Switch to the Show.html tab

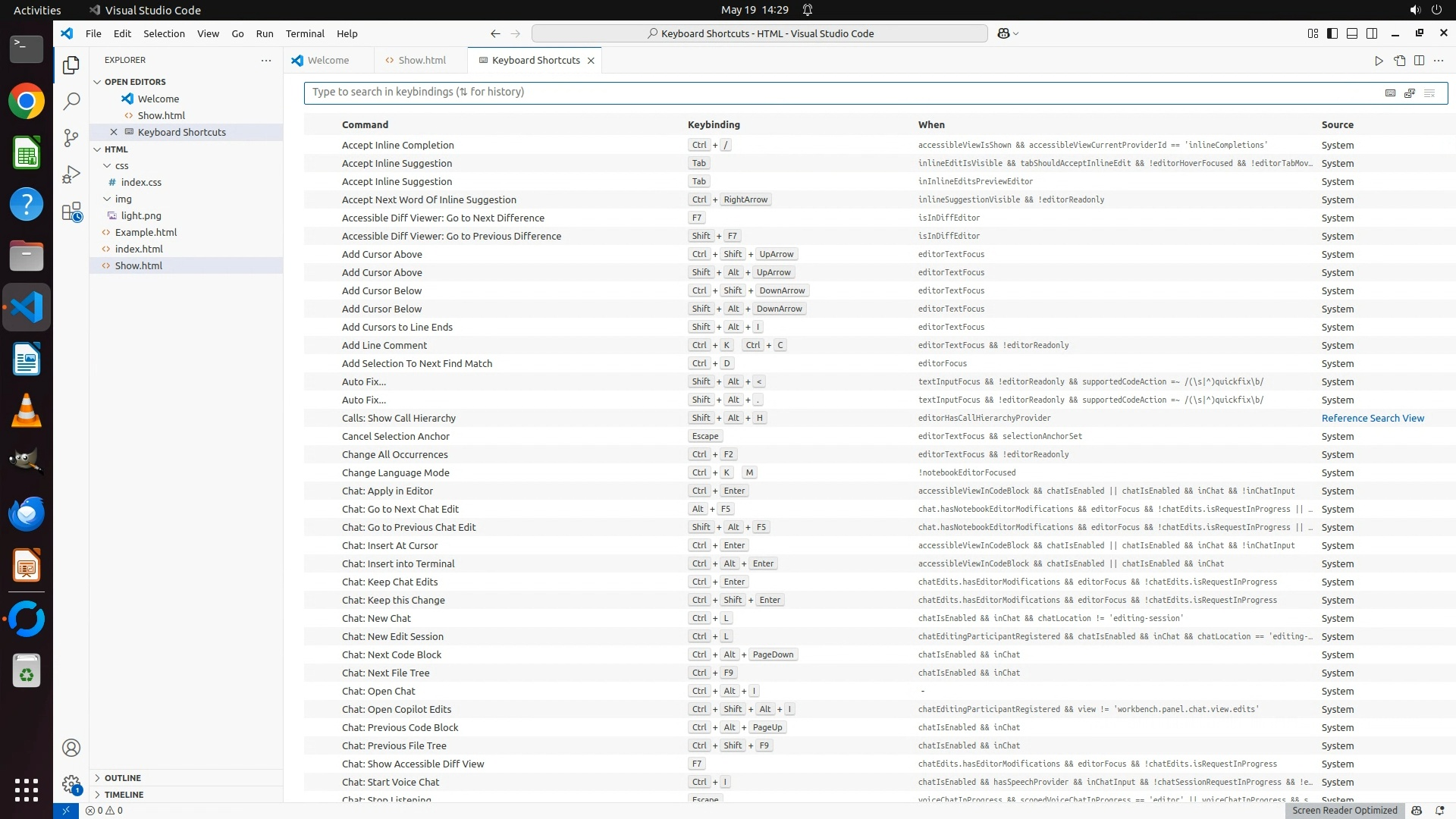pos(422,61)
